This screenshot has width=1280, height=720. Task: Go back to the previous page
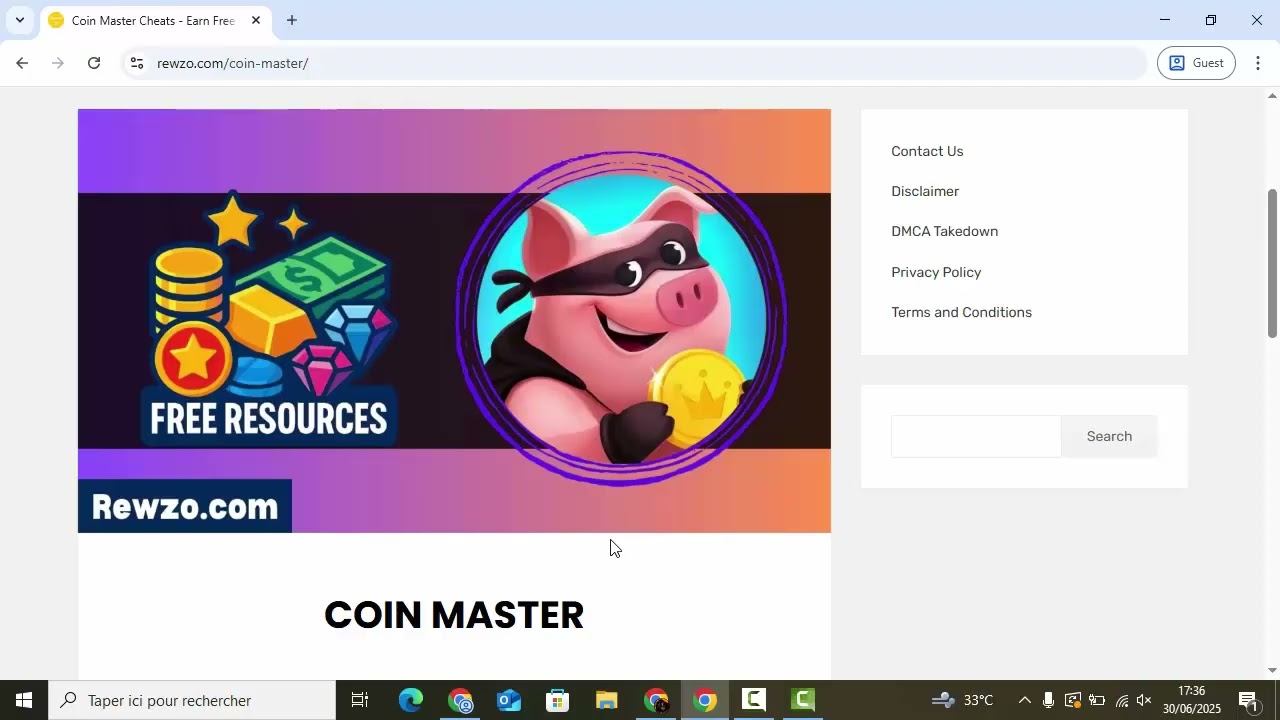[22, 63]
